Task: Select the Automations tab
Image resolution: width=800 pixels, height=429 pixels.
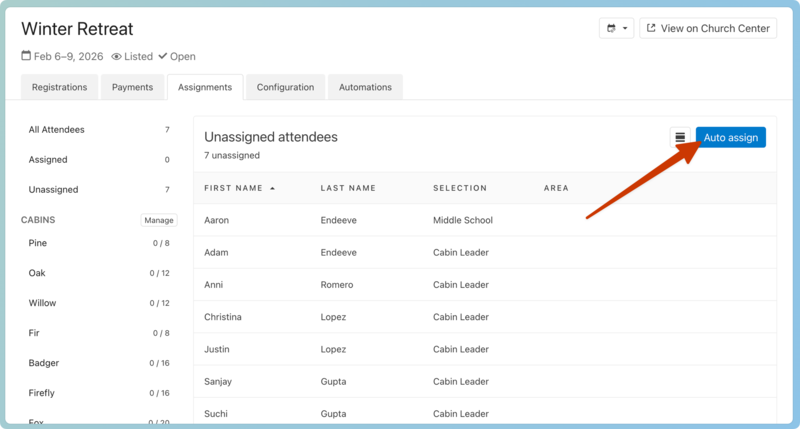Action: click(x=365, y=87)
